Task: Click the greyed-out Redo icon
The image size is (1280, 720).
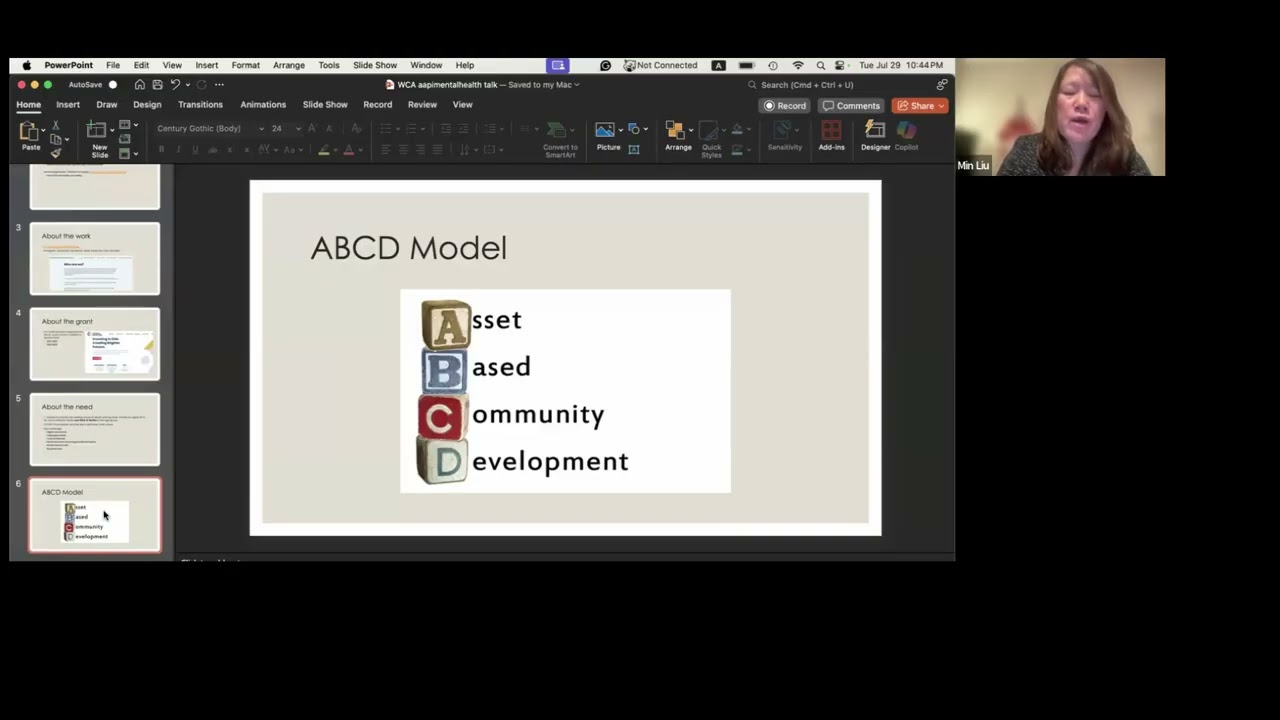Action: (x=201, y=85)
